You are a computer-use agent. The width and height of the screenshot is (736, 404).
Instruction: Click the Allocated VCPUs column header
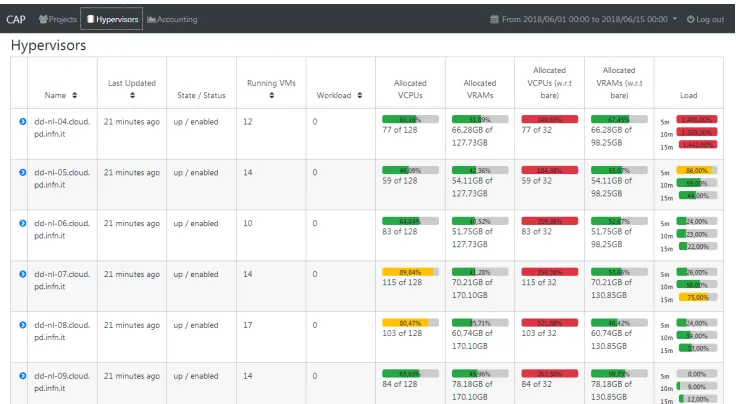tap(410, 89)
